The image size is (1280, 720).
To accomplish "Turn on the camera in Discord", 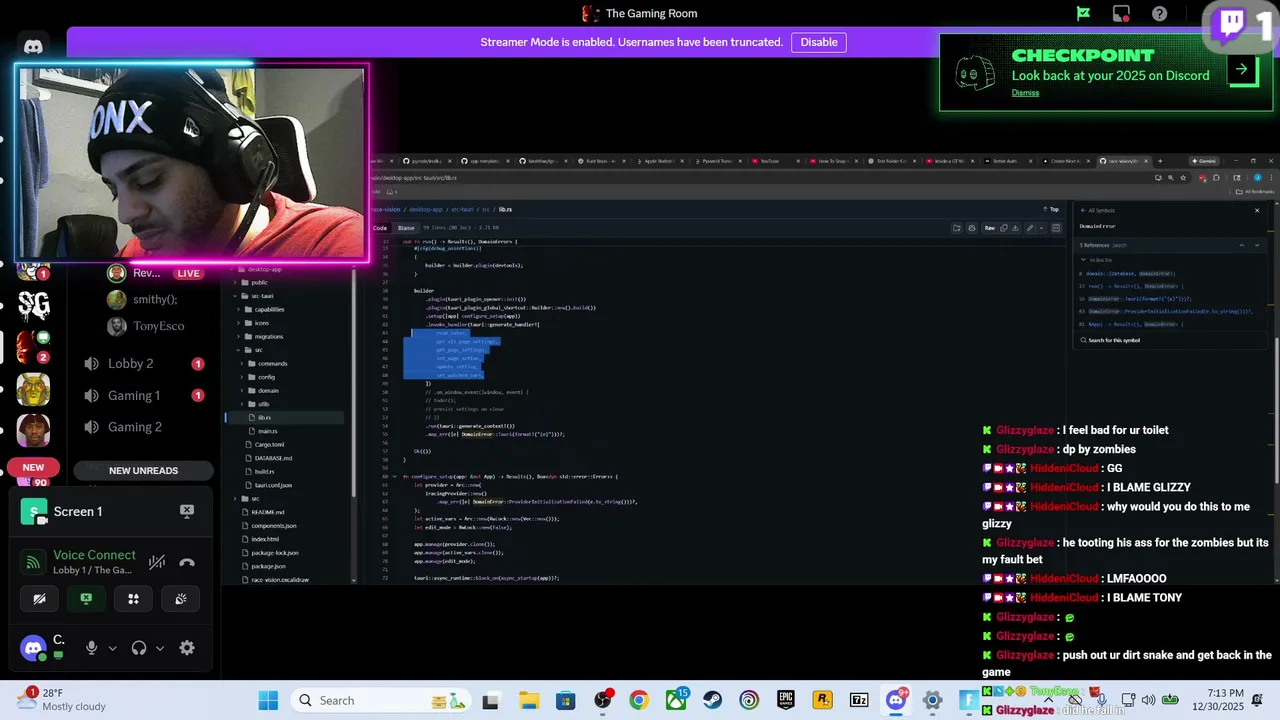I will 39,599.
